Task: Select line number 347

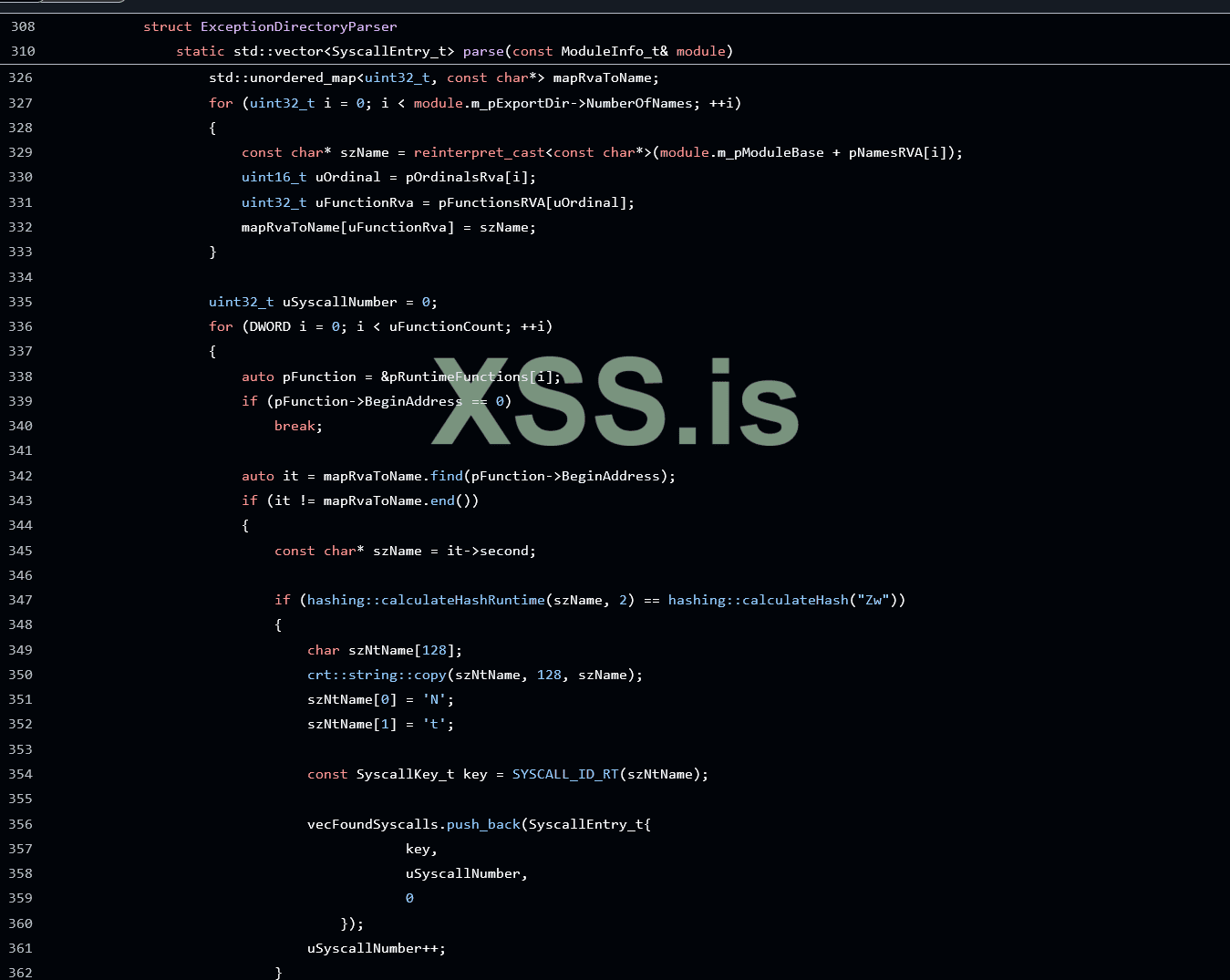Action: point(20,600)
